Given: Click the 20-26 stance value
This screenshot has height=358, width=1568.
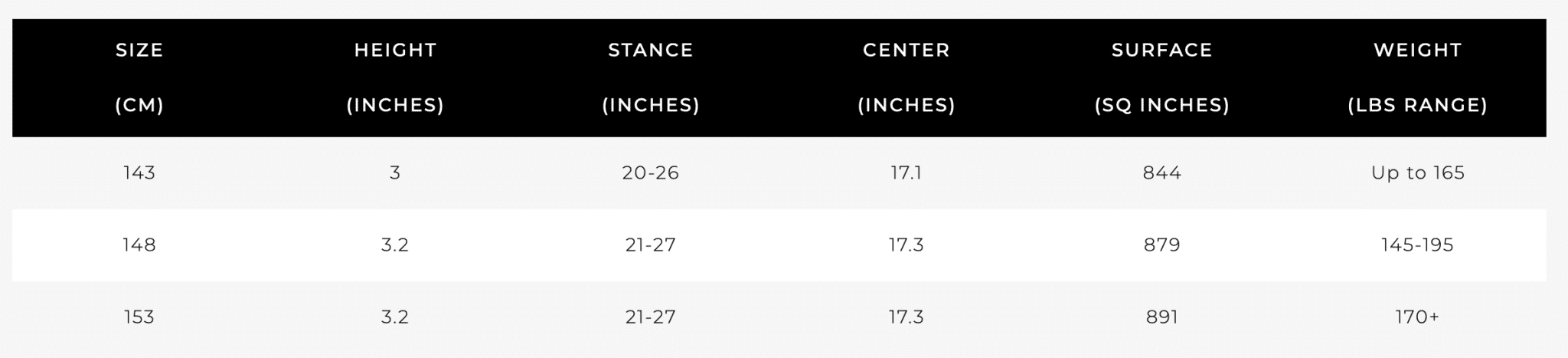Looking at the screenshot, I should (x=651, y=172).
